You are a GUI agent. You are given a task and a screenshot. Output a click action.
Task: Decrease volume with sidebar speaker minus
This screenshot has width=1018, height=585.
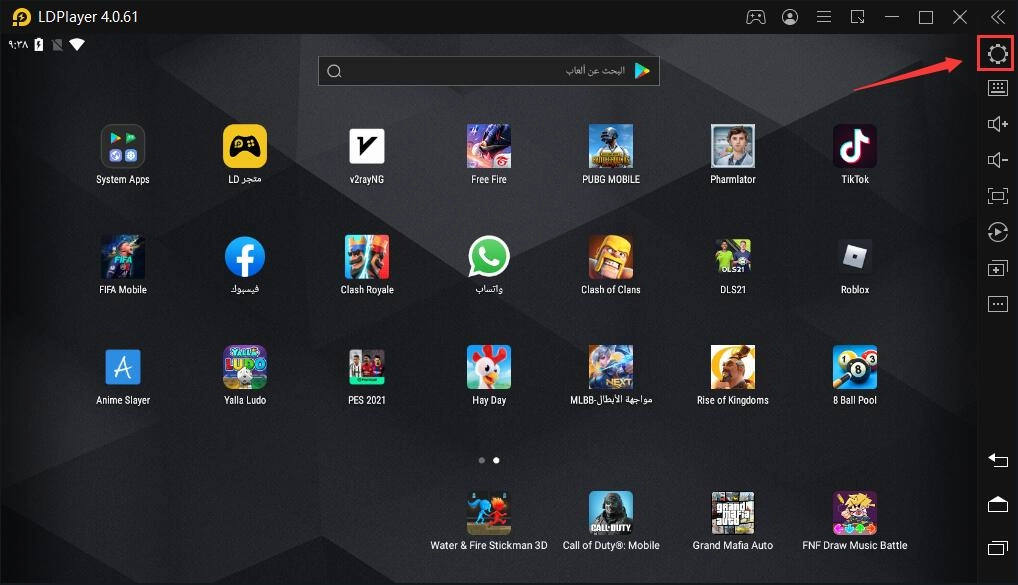tap(998, 160)
